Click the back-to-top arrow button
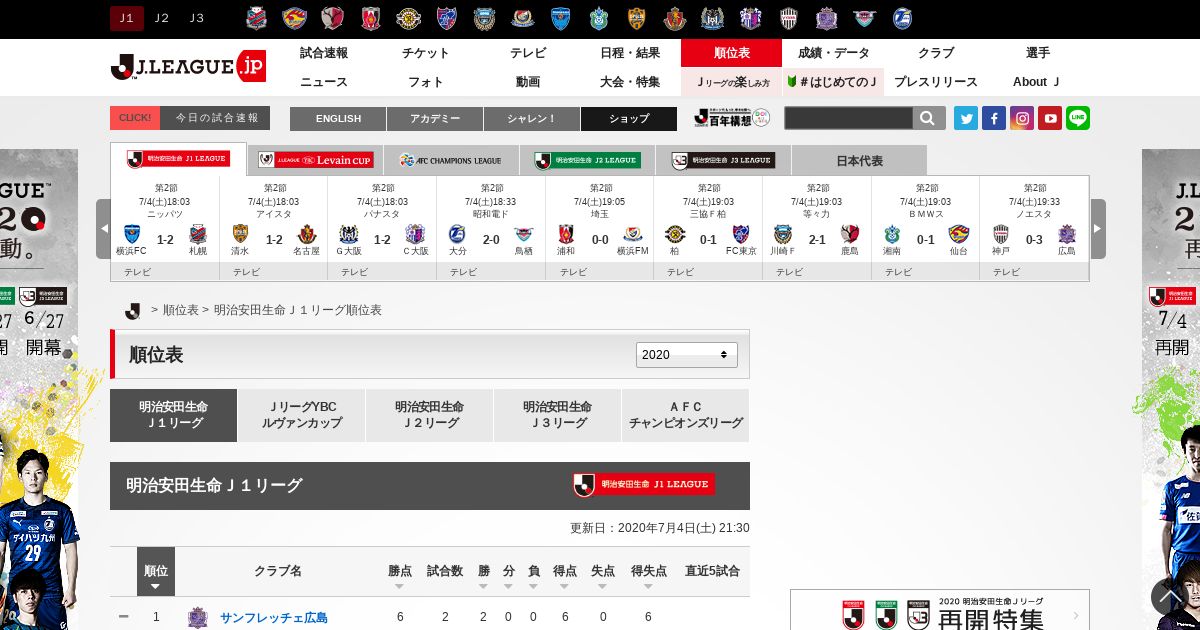 (x=1170, y=597)
